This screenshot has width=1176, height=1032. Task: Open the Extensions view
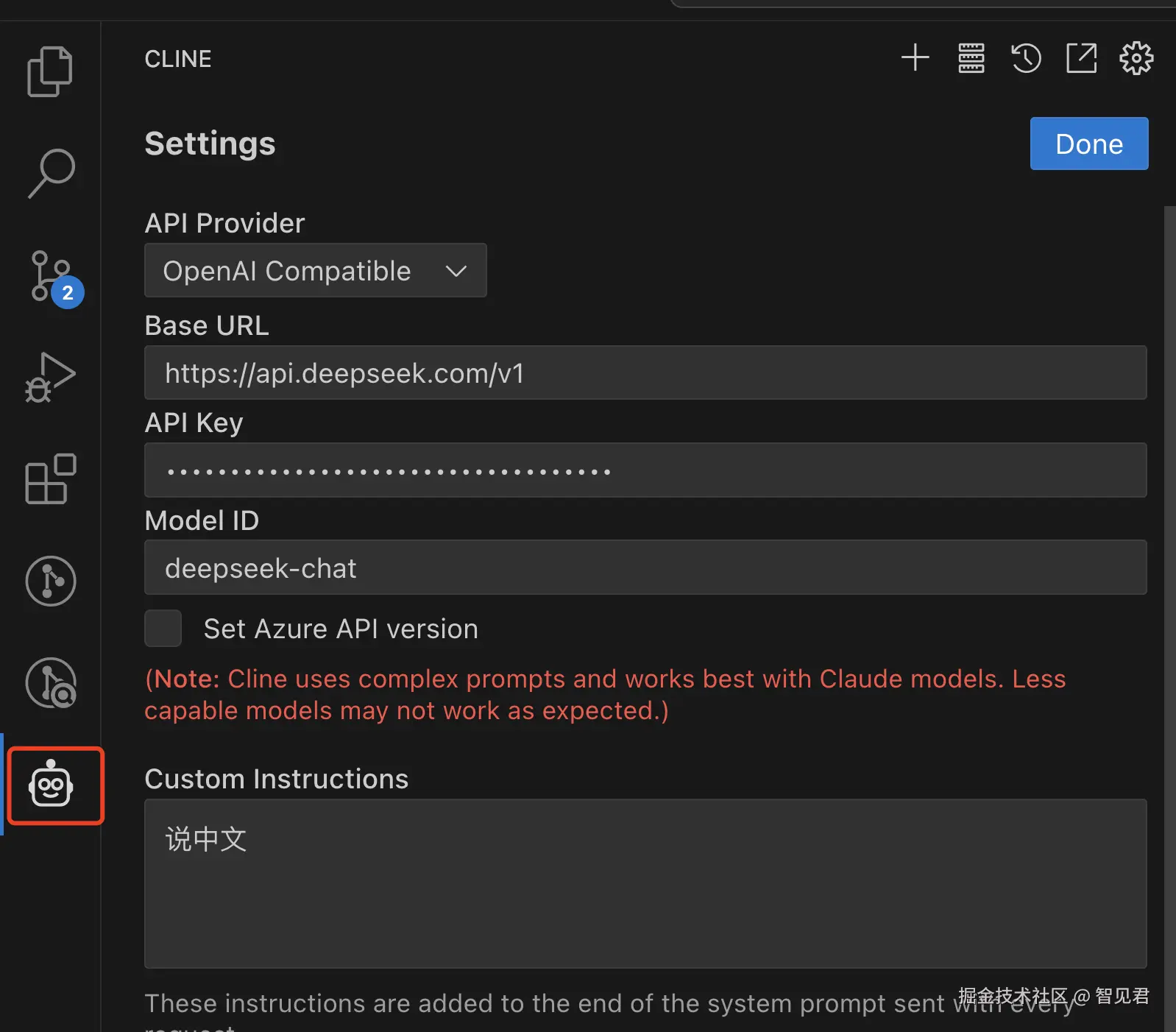click(x=51, y=479)
